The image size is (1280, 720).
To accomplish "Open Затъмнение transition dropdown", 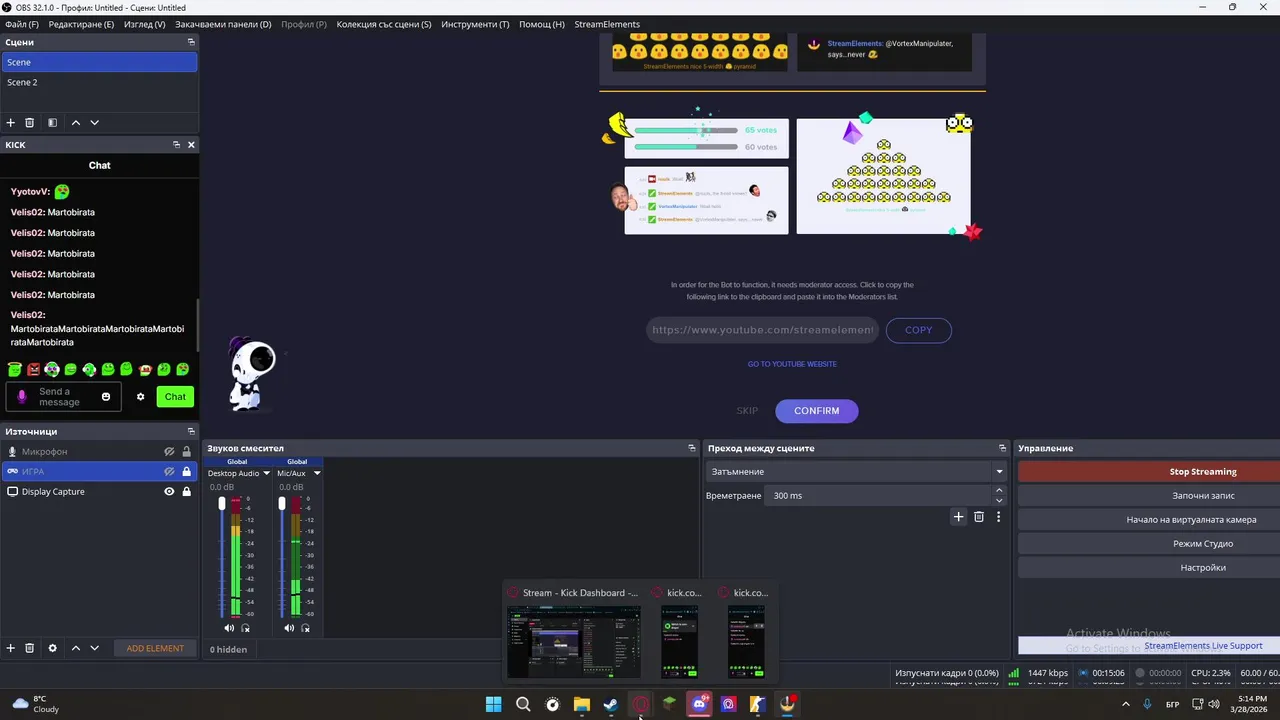I will (x=856, y=472).
